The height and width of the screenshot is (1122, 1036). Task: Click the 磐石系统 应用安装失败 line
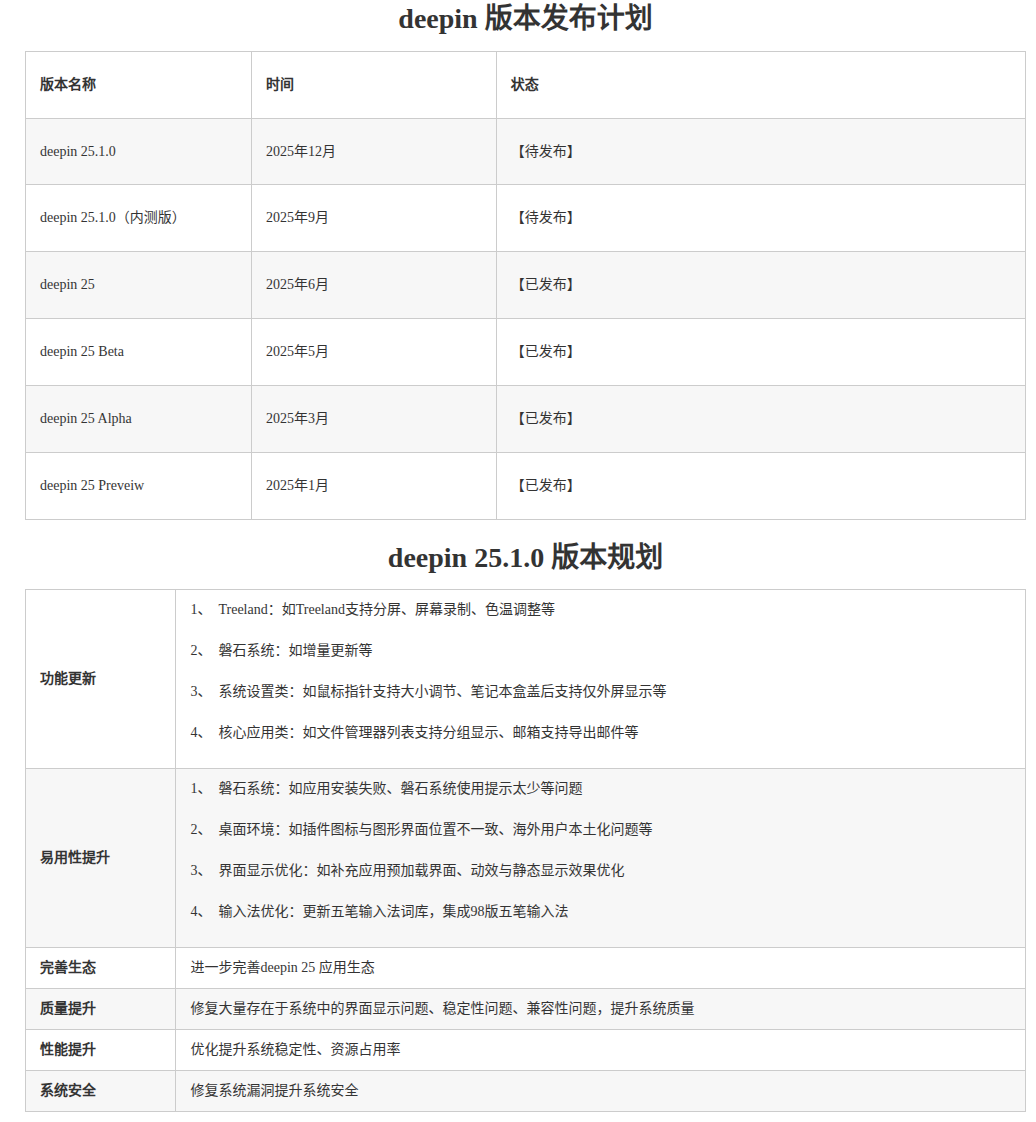pyautogui.click(x=386, y=789)
